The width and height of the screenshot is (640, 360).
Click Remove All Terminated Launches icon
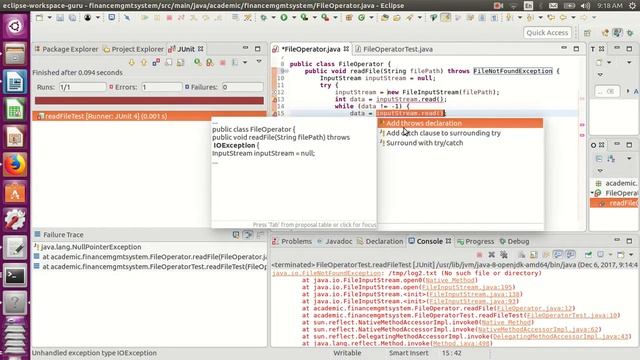click(504, 255)
